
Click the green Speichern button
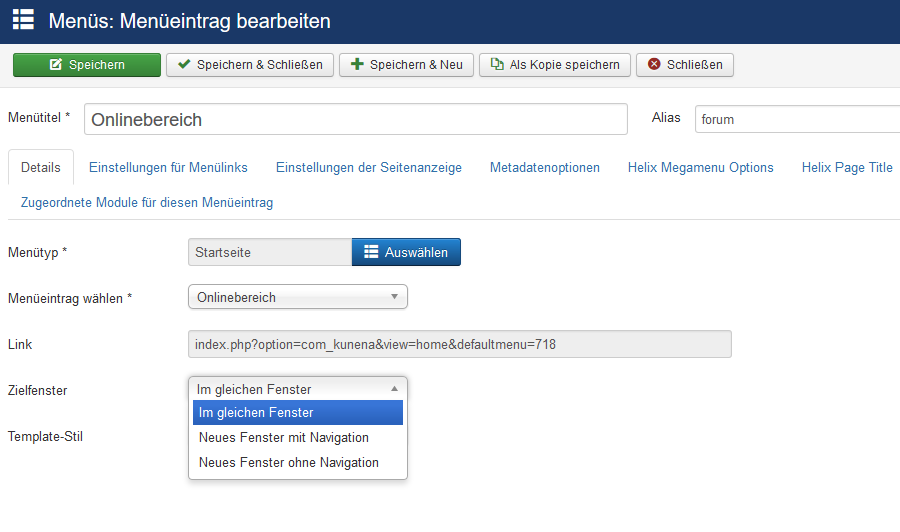(87, 65)
